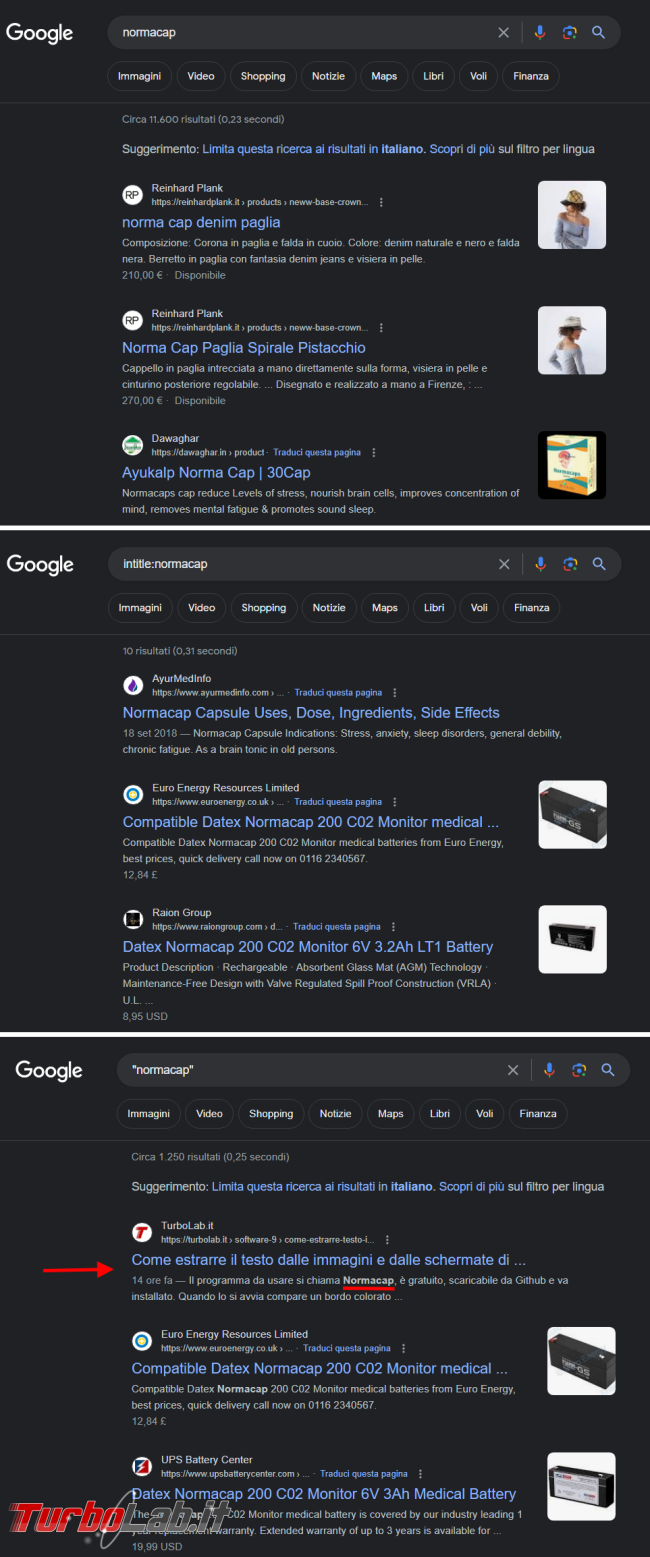This screenshot has height=1557, width=650.
Task: Open the UPS Battery Center battery thumbnail
Action: tap(581, 1486)
